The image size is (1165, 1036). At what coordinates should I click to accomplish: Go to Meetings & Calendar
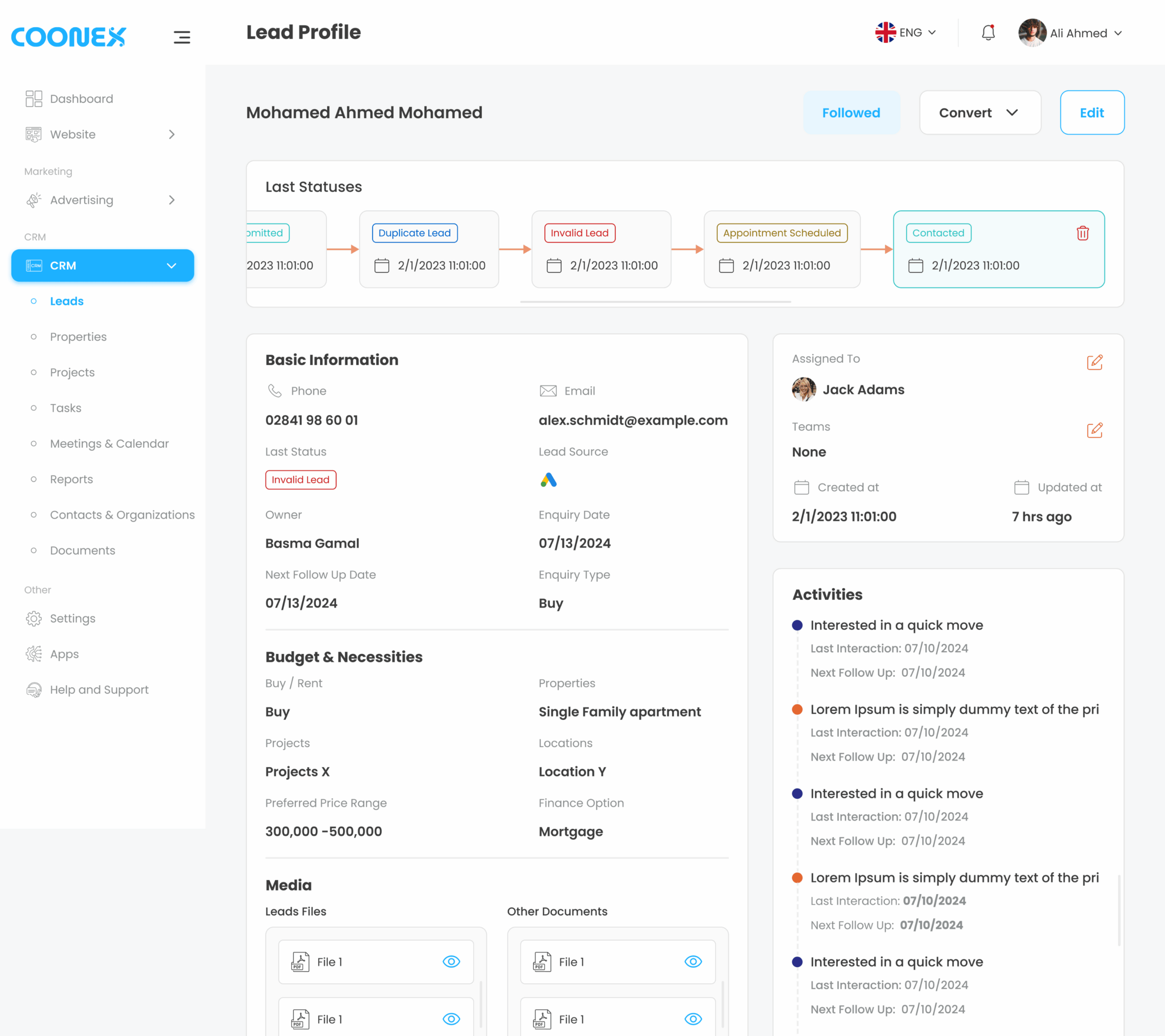109,444
